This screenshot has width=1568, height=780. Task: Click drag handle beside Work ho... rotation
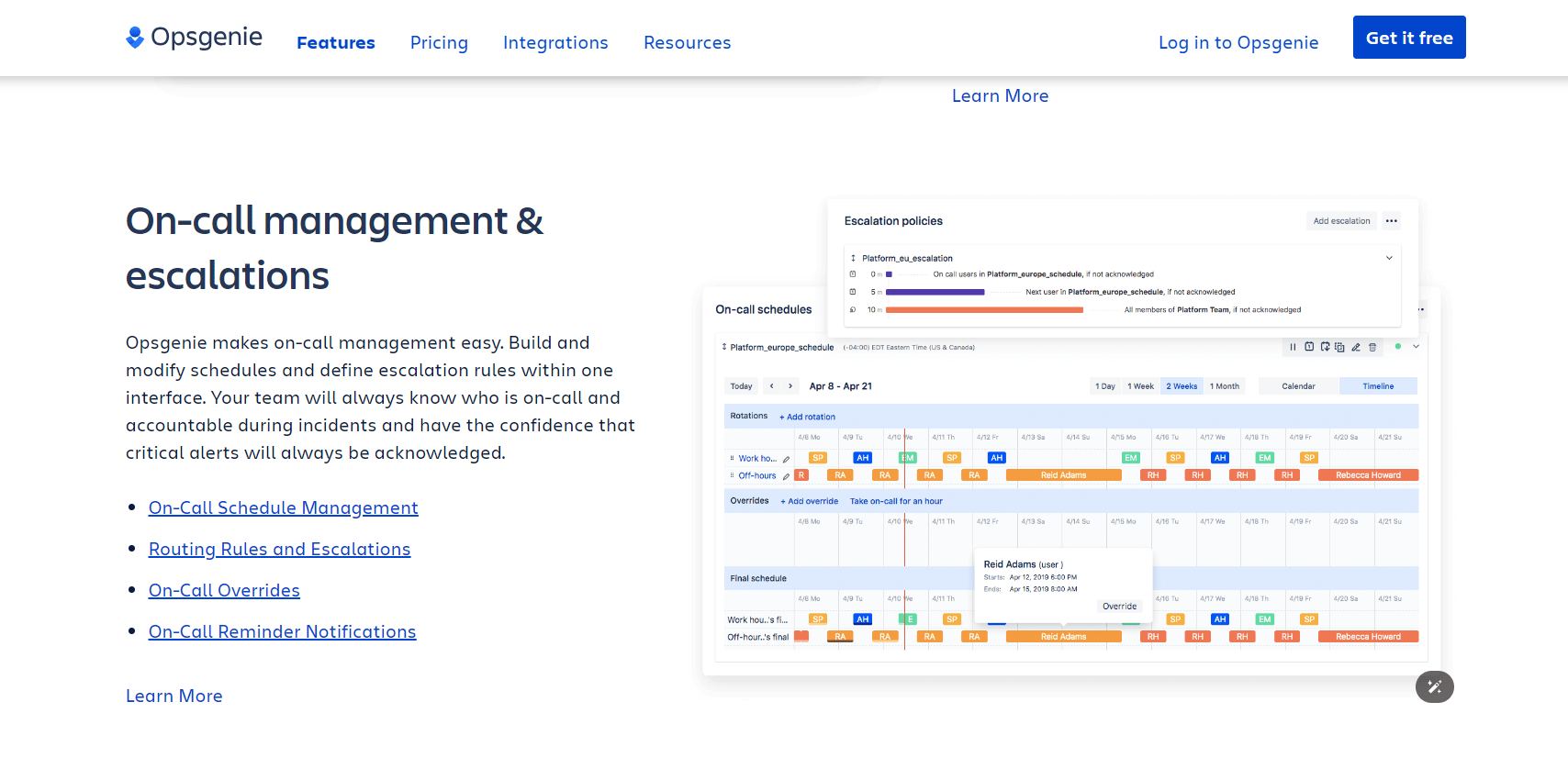click(x=732, y=458)
